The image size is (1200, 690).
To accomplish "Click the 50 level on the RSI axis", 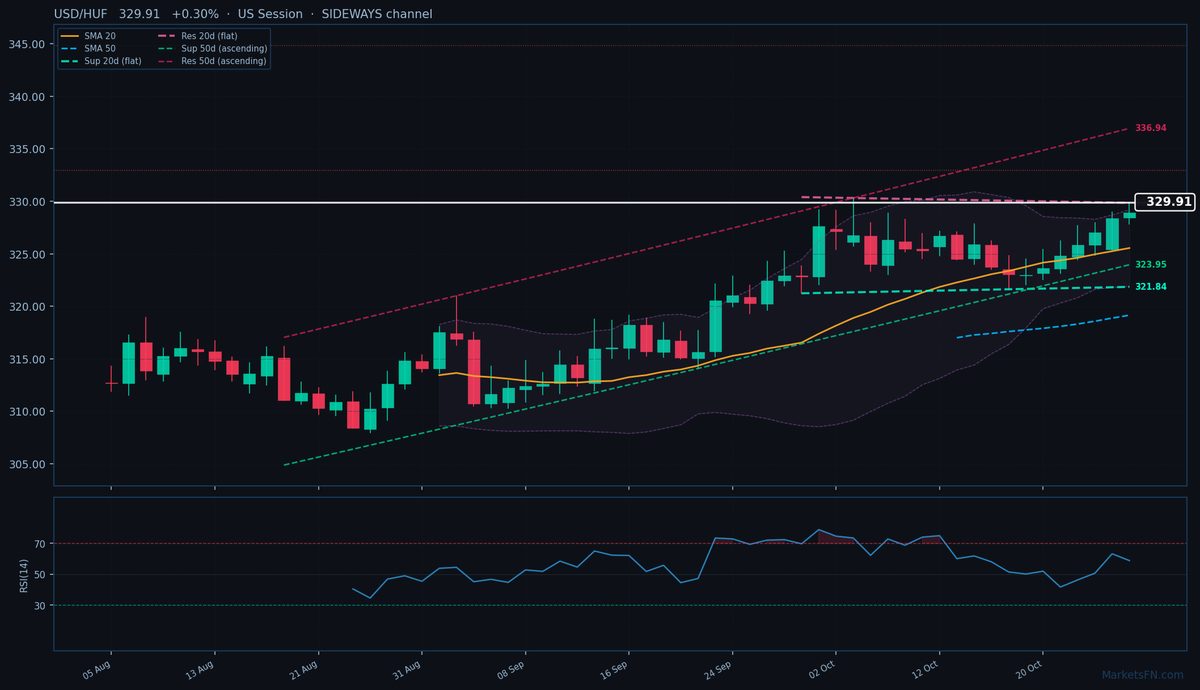I will tap(40, 575).
